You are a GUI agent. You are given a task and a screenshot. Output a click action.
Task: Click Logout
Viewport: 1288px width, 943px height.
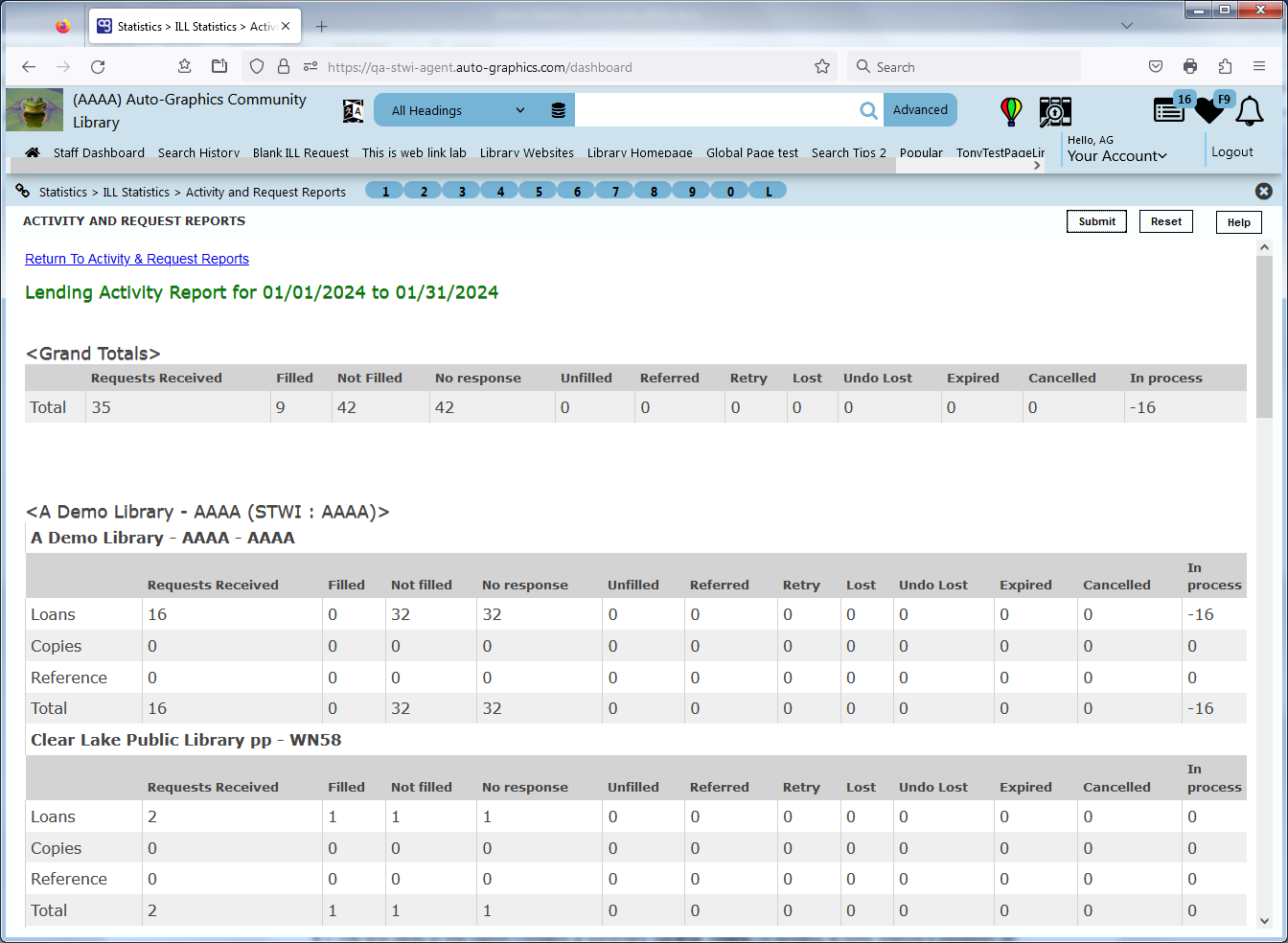pos(1232,151)
